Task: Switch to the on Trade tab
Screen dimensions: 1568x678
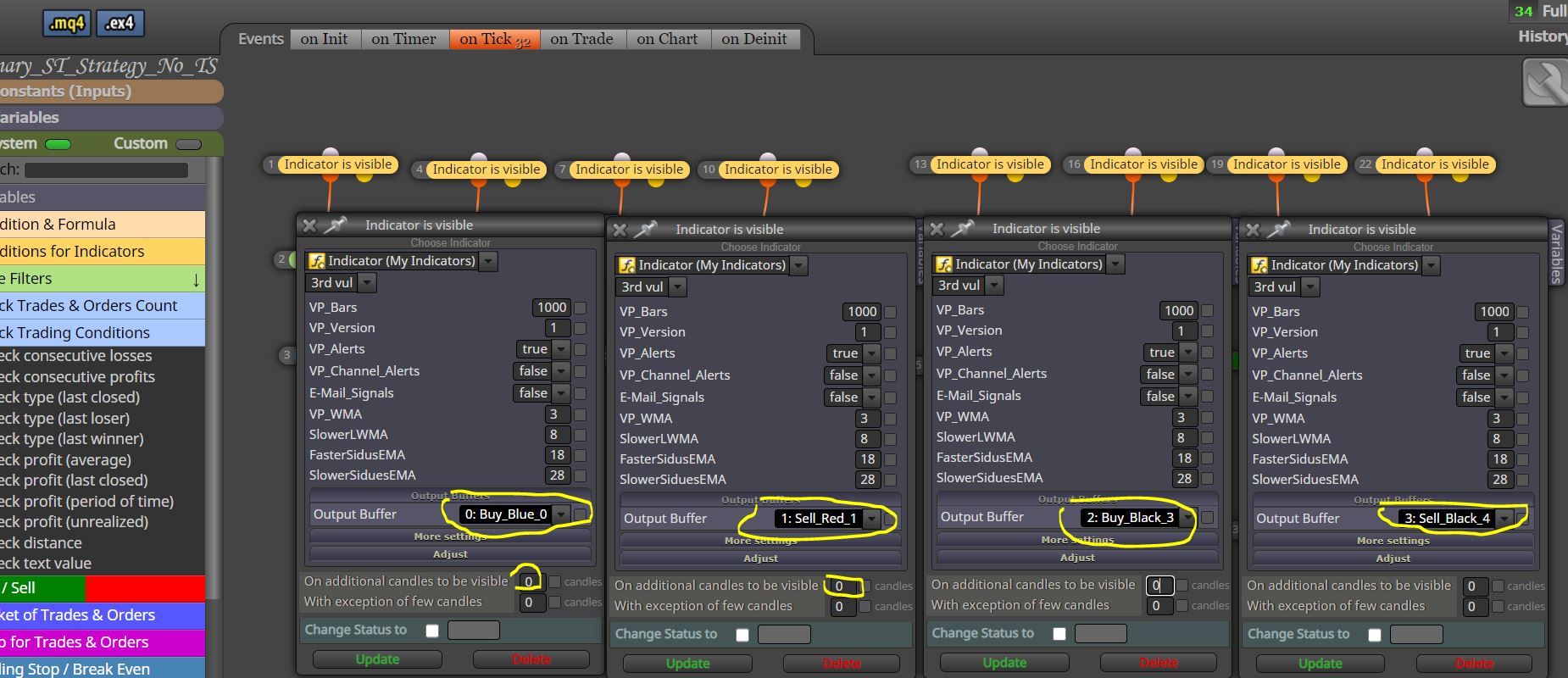Action: (582, 39)
